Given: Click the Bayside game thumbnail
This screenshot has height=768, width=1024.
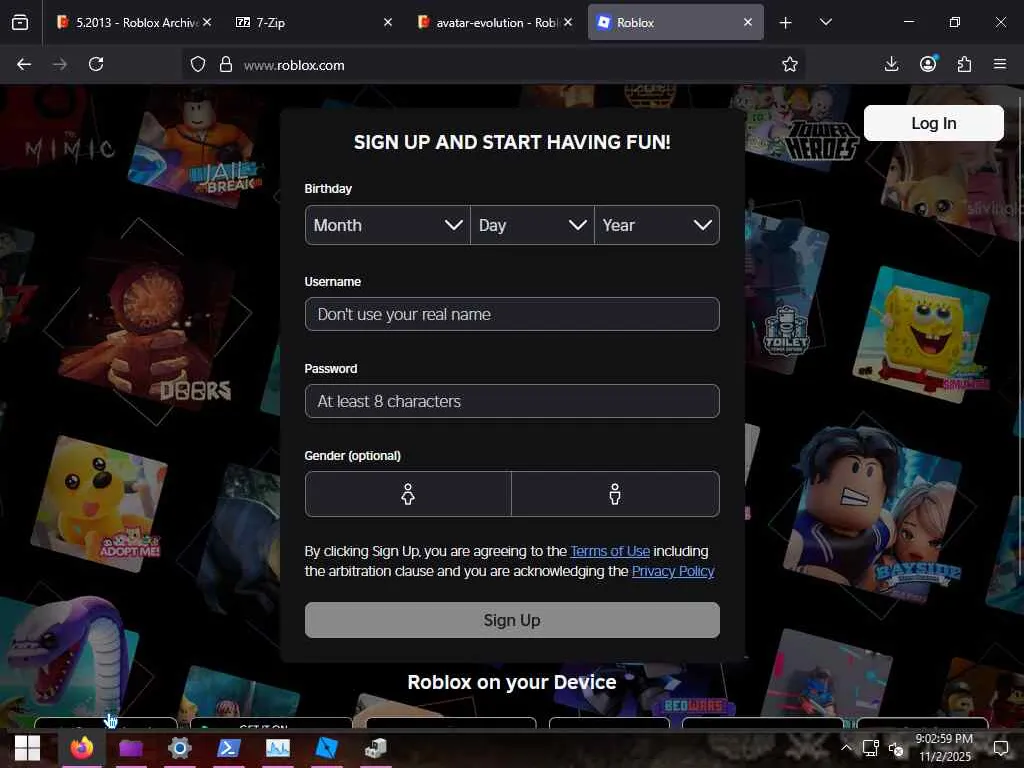Looking at the screenshot, I should [873, 513].
